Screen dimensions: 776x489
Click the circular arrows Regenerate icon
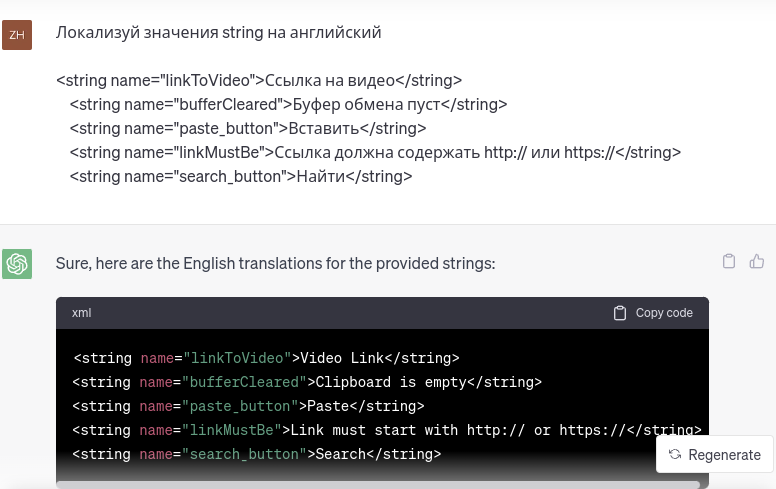point(675,454)
